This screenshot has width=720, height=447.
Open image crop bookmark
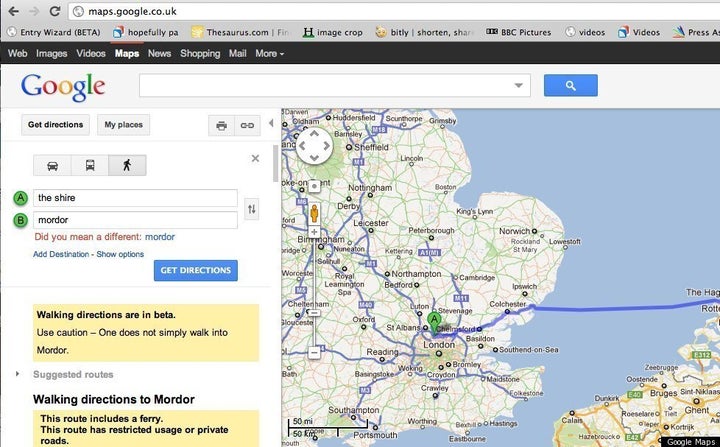click(333, 32)
